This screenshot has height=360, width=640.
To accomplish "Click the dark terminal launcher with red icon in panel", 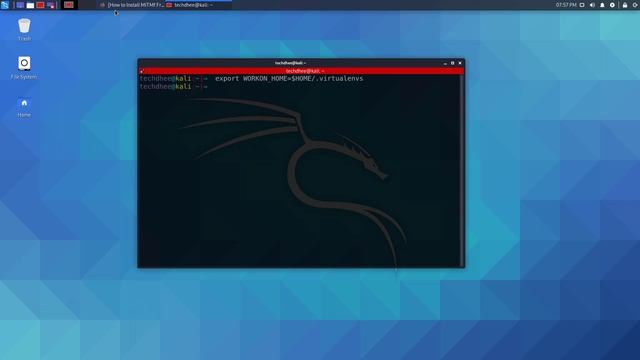I will tap(69, 5).
